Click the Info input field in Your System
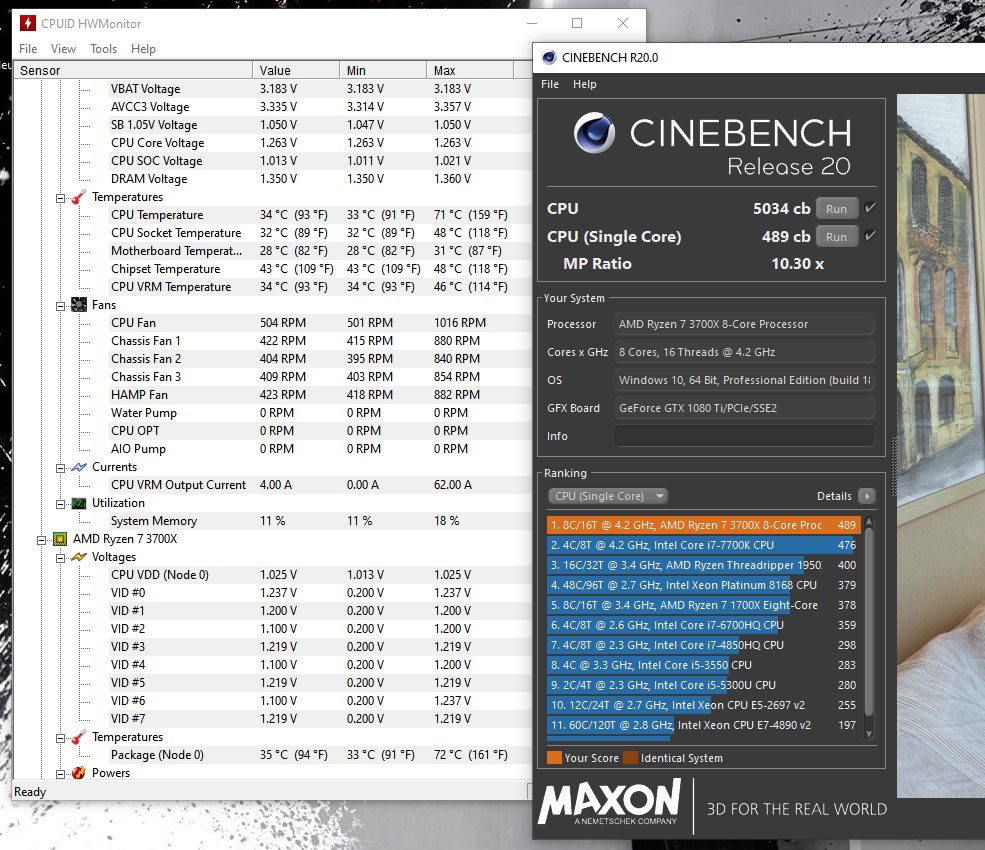Image resolution: width=985 pixels, height=850 pixels. pyautogui.click(x=744, y=436)
